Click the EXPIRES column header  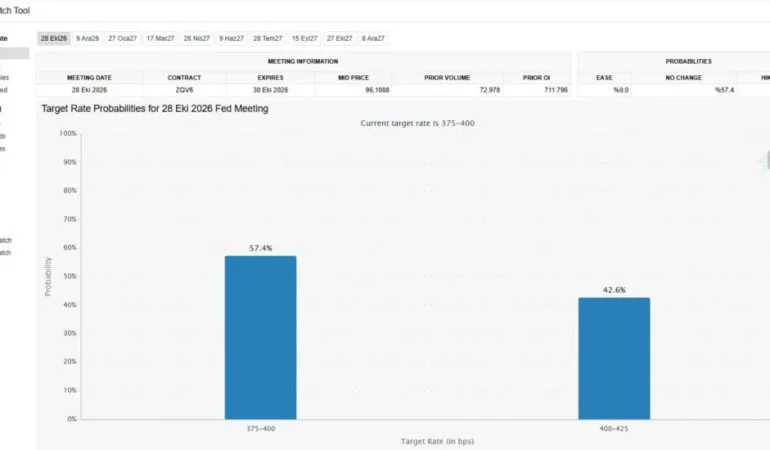[271, 78]
